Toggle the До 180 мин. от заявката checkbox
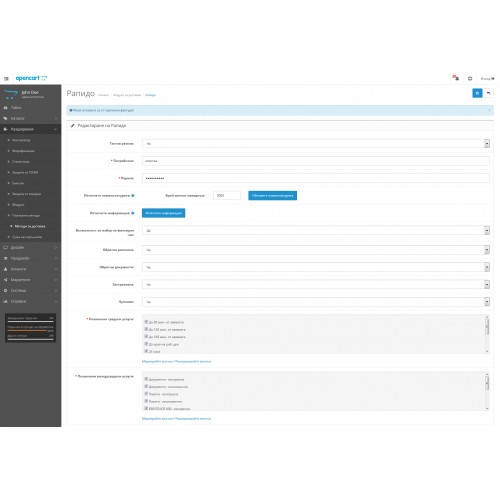Viewport: 500px width, 500px height. (146, 336)
